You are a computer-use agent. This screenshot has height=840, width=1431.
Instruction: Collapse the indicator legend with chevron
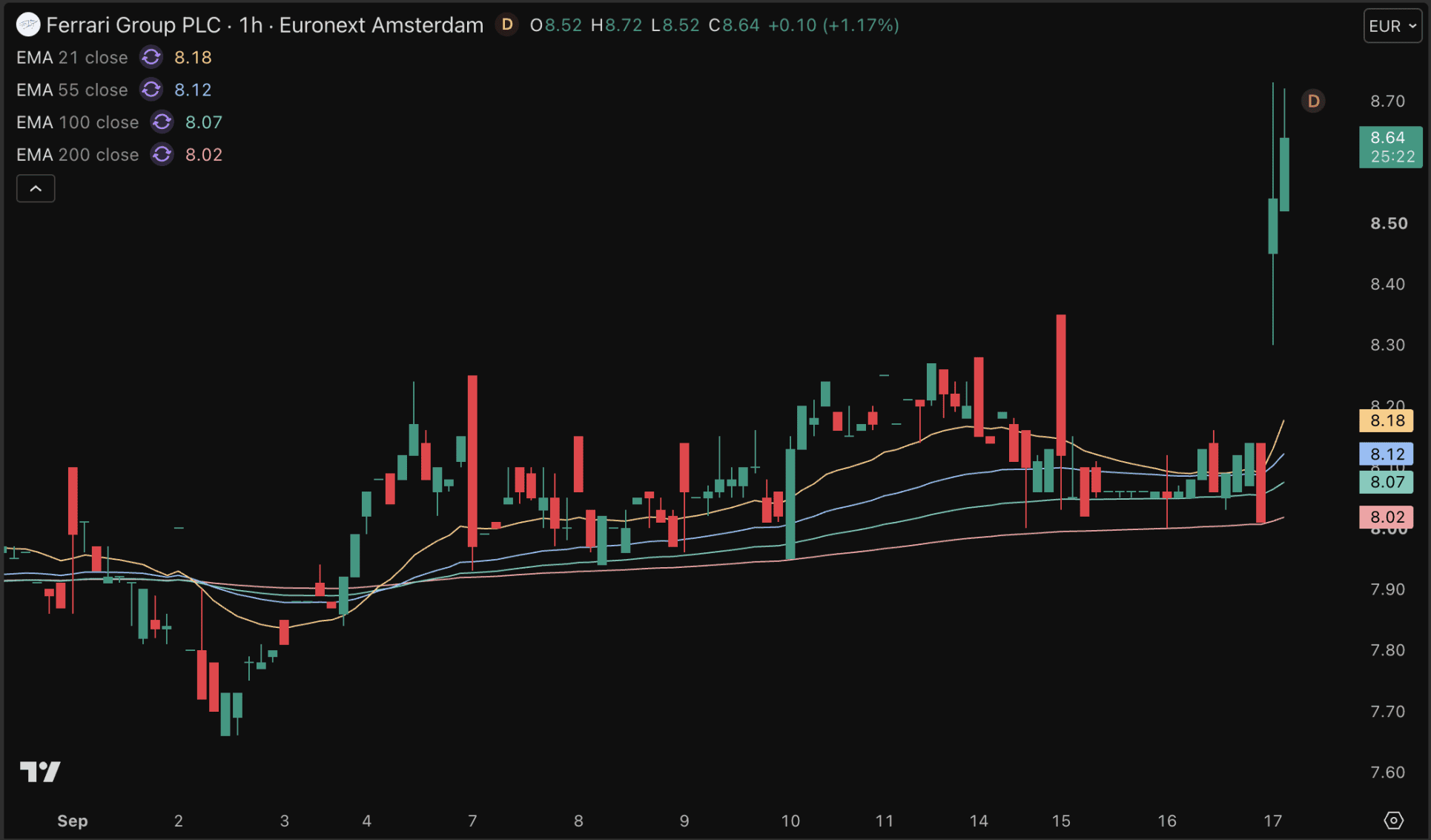point(36,188)
